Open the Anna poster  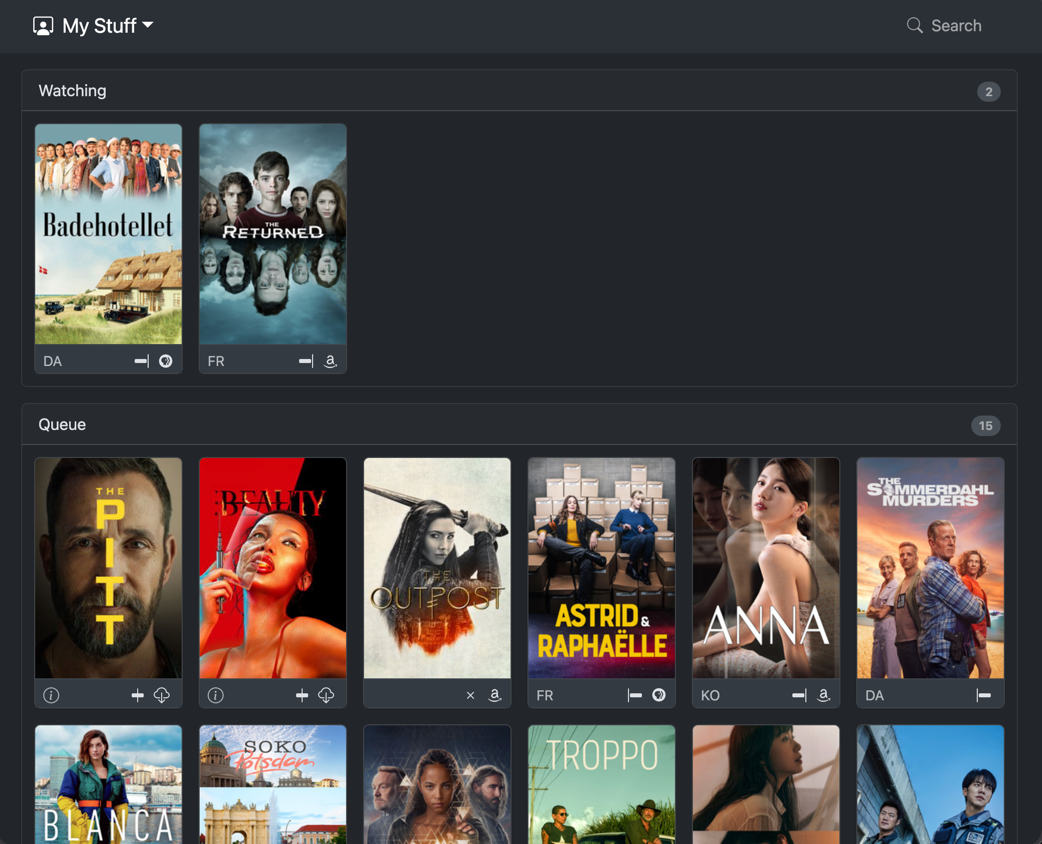pyautogui.click(x=766, y=568)
